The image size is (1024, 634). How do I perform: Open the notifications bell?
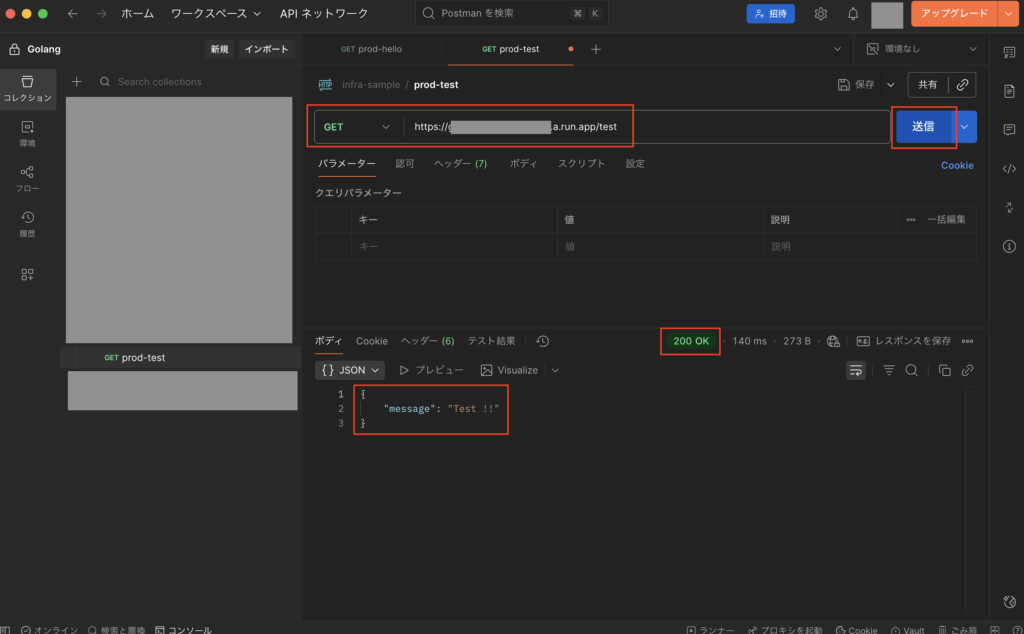(853, 14)
